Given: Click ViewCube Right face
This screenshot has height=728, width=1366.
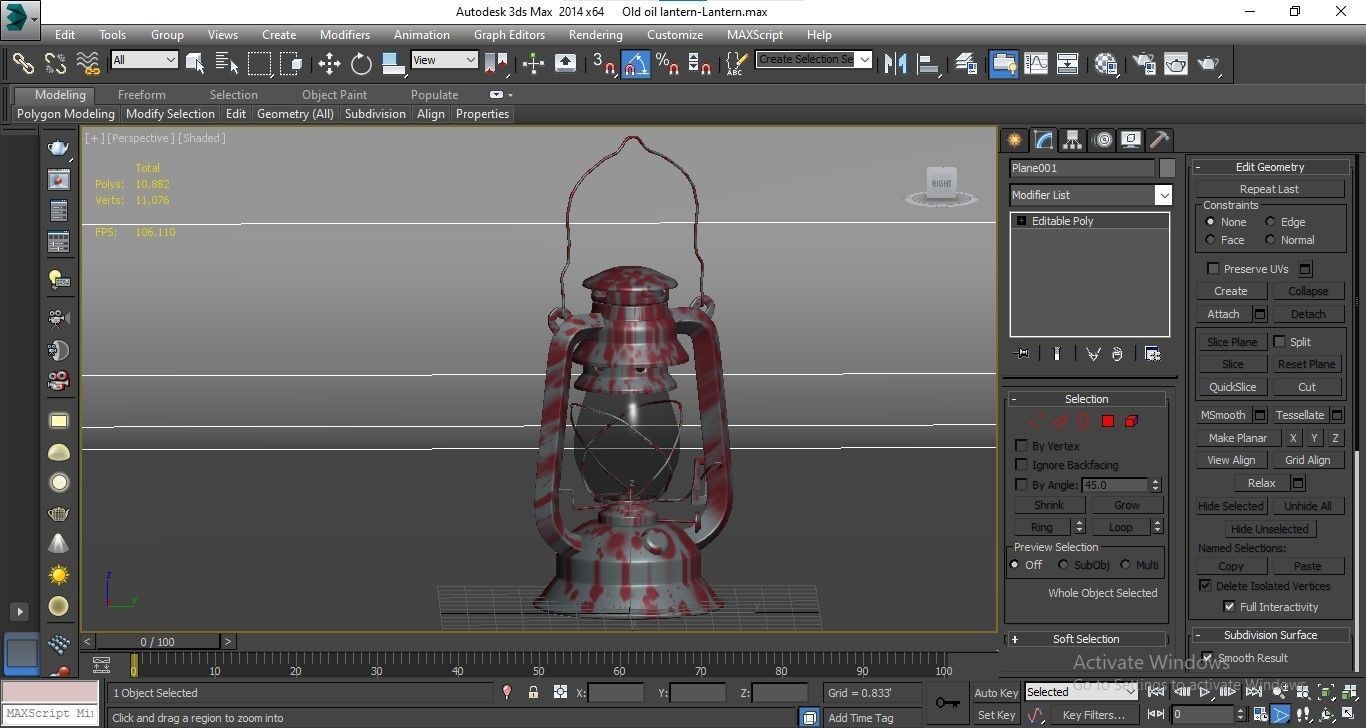Looking at the screenshot, I should [941, 183].
